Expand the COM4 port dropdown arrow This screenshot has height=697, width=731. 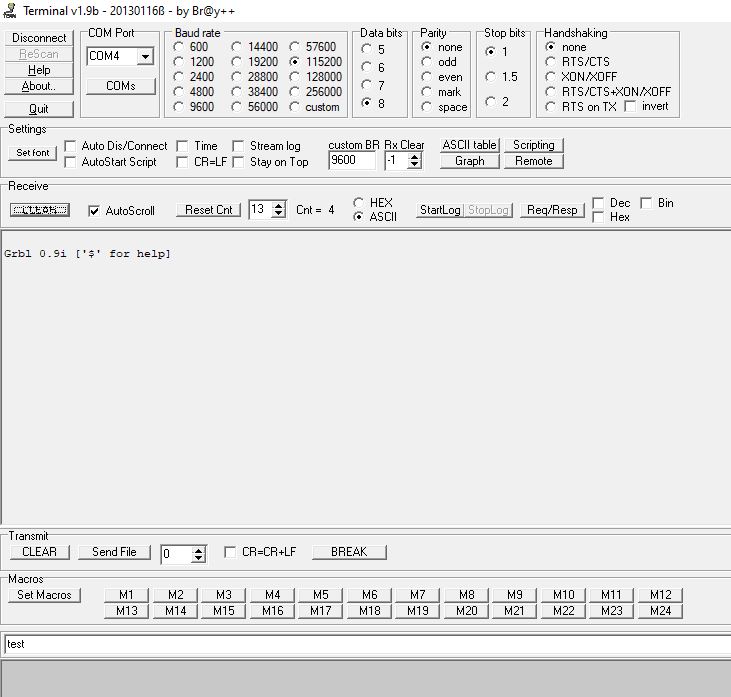point(145,56)
